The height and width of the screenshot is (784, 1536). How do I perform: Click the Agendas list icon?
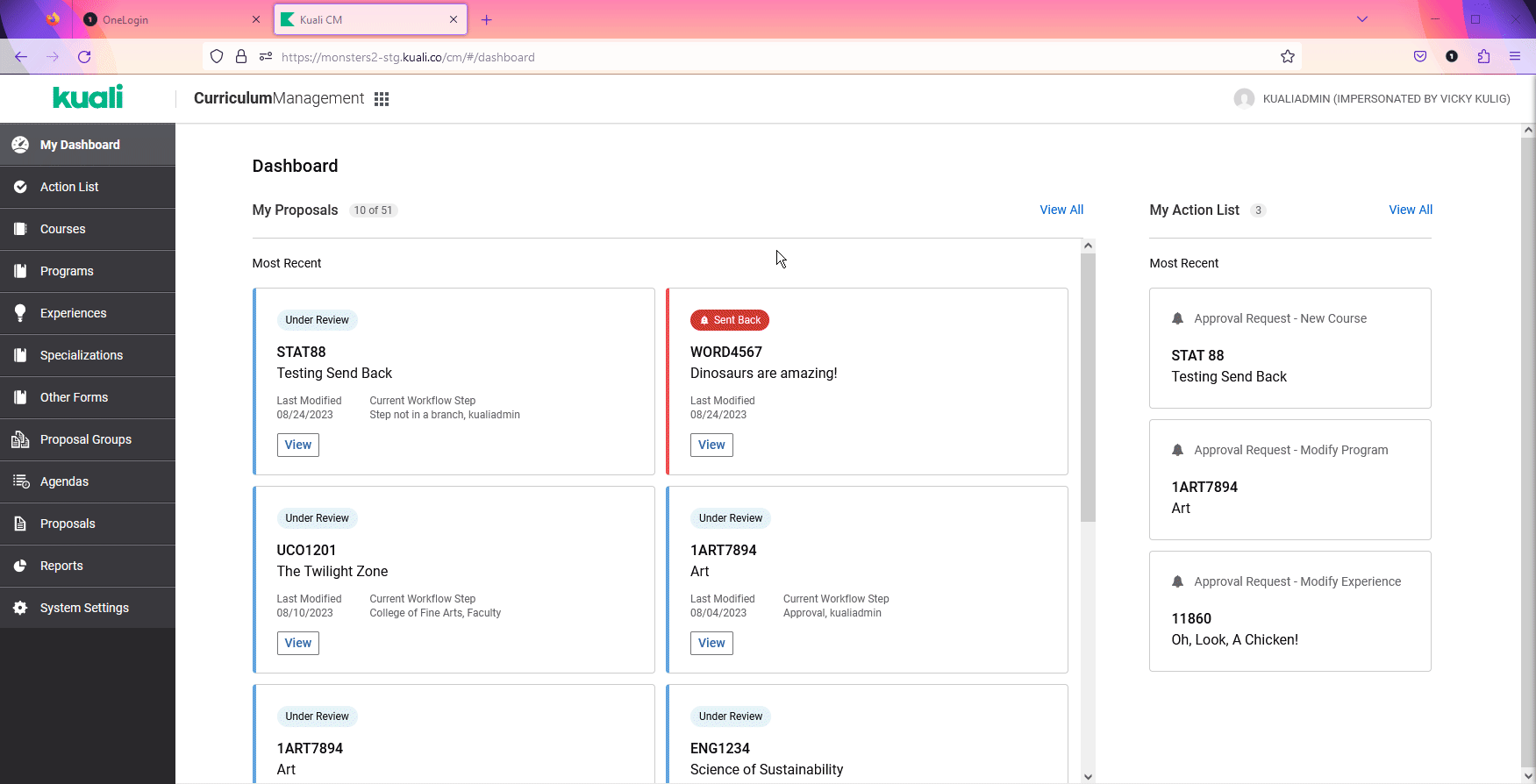tap(20, 481)
